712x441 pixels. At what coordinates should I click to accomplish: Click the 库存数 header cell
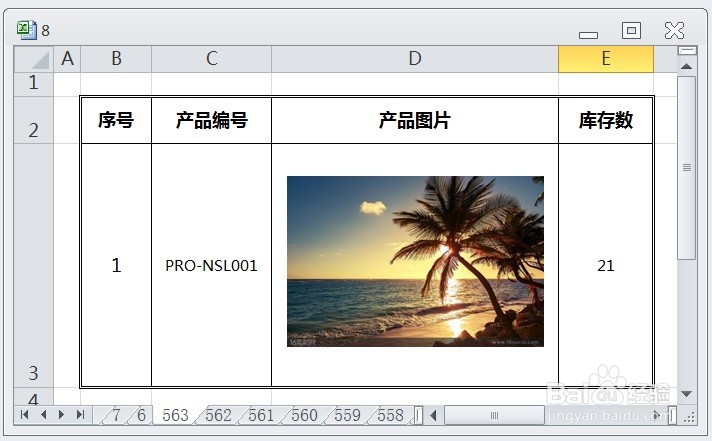[x=606, y=120]
